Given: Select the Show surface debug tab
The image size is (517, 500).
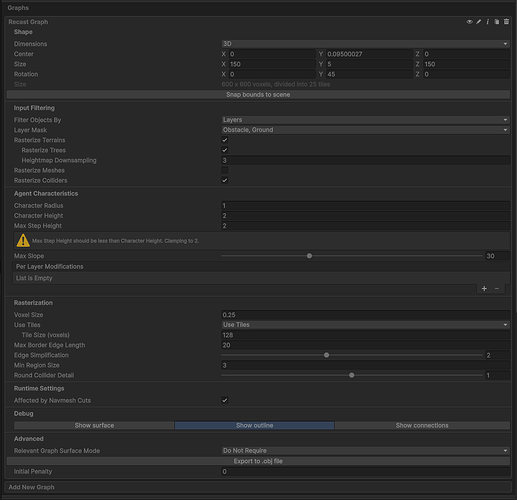Looking at the screenshot, I should (x=94, y=426).
